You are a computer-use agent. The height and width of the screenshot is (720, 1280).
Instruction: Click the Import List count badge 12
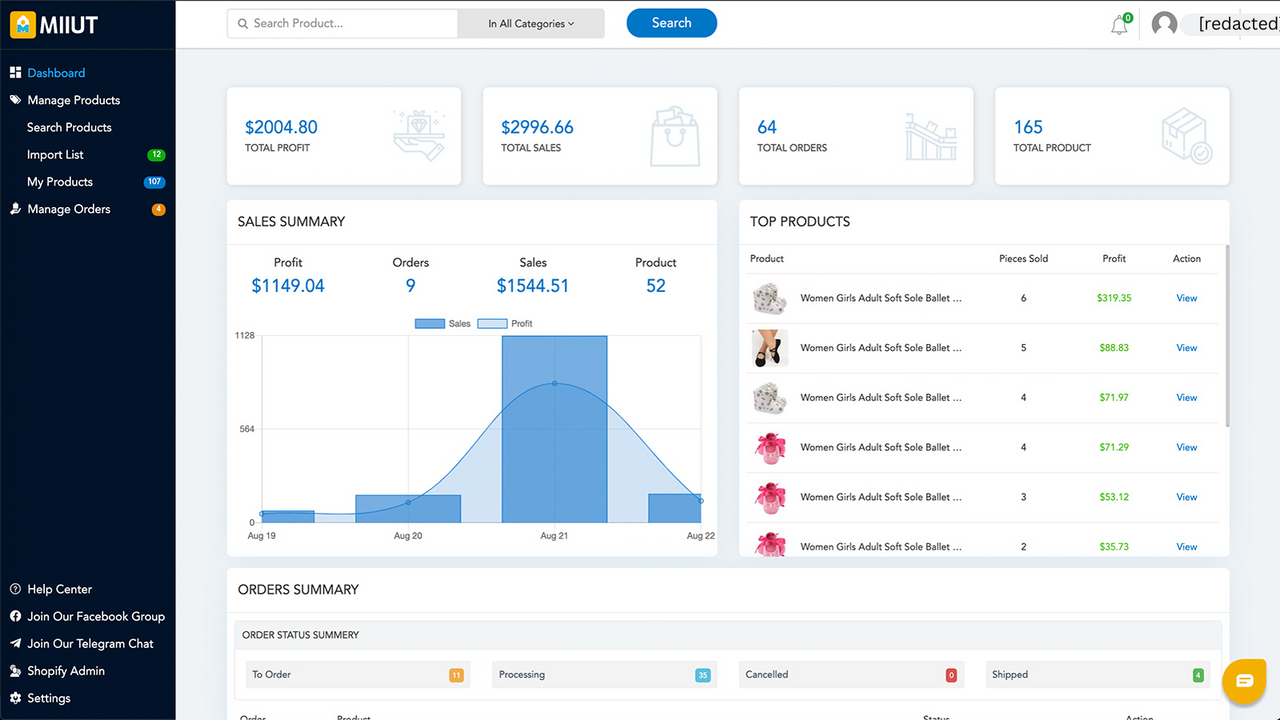(x=156, y=155)
